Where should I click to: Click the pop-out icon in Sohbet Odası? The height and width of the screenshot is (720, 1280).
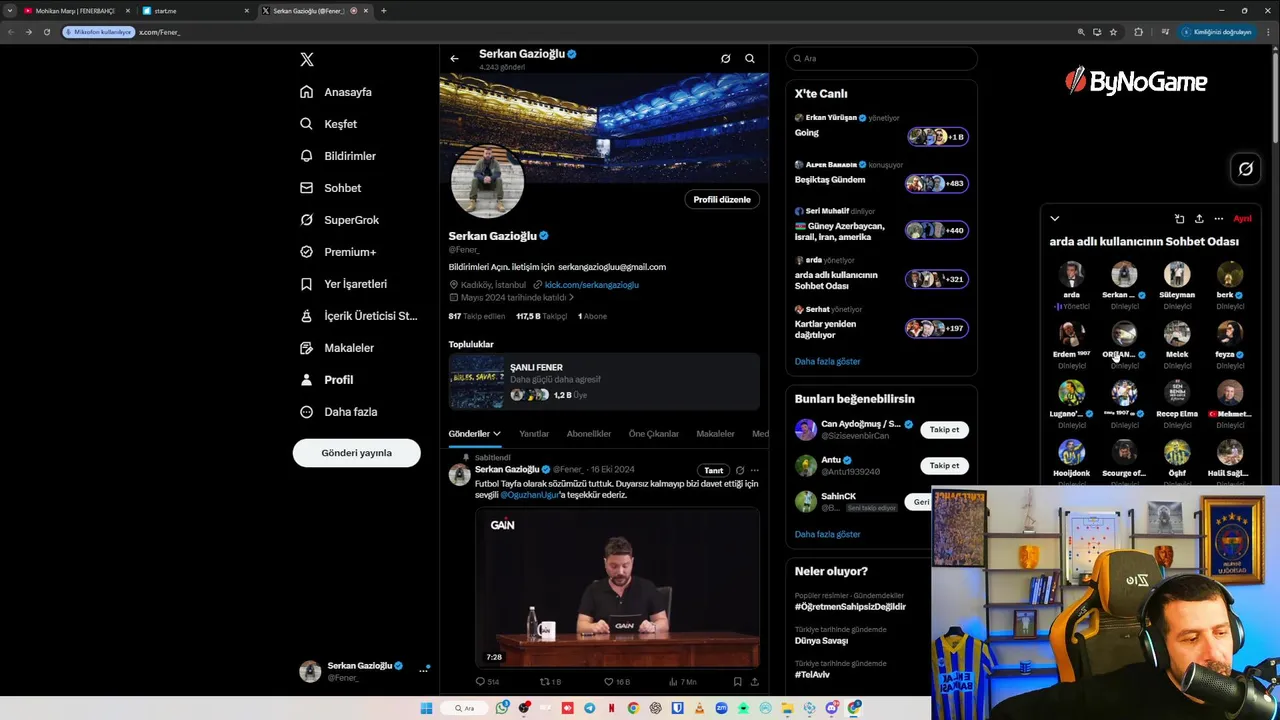click(1179, 219)
